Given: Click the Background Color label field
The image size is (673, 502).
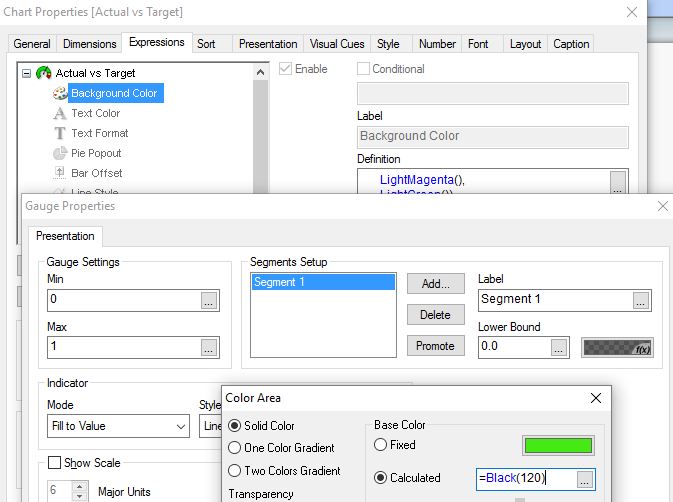Looking at the screenshot, I should [x=493, y=137].
